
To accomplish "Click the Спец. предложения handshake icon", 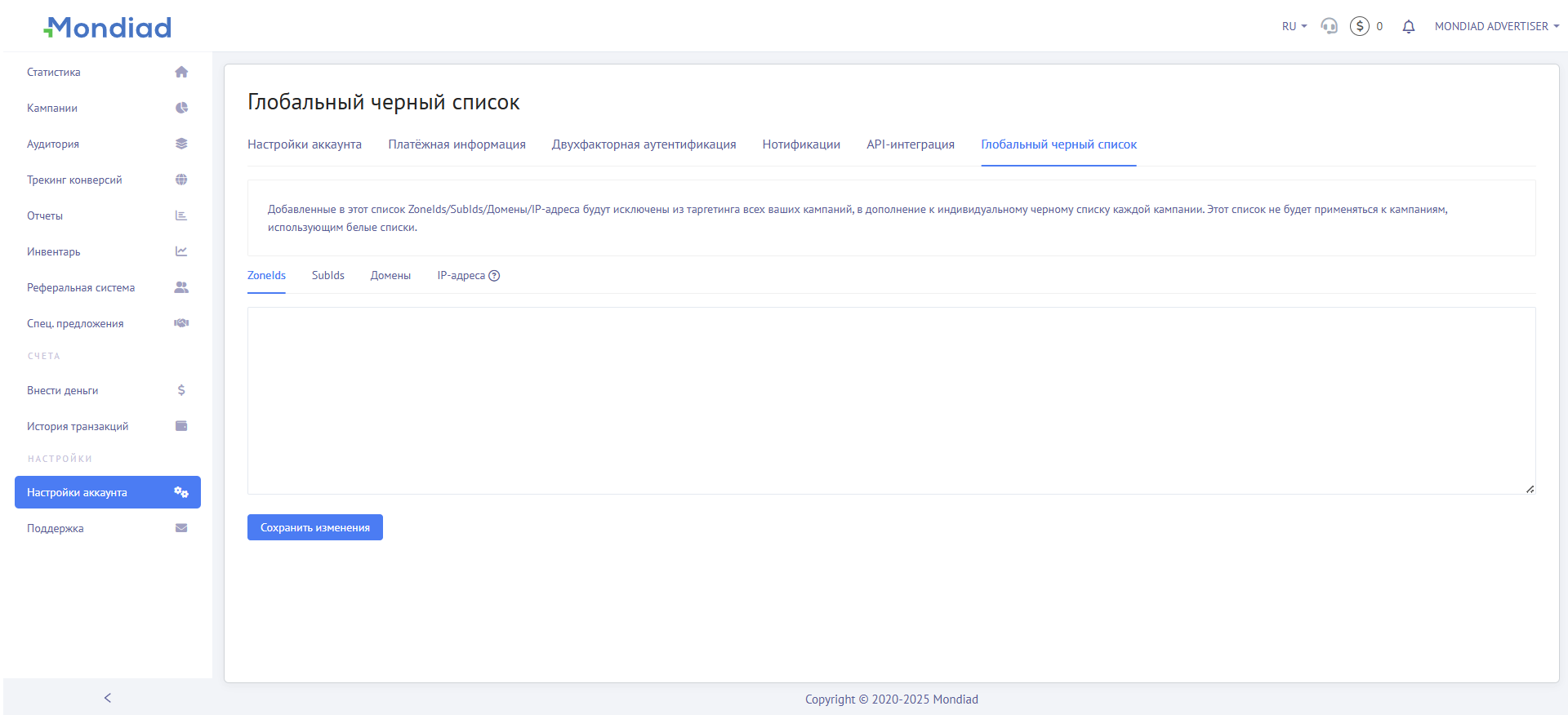I will (x=181, y=323).
